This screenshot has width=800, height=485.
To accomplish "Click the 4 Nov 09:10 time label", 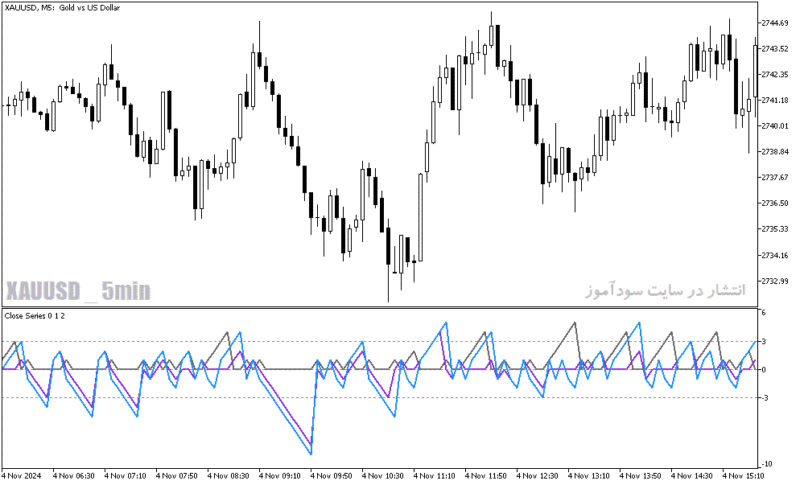I will pos(279,476).
